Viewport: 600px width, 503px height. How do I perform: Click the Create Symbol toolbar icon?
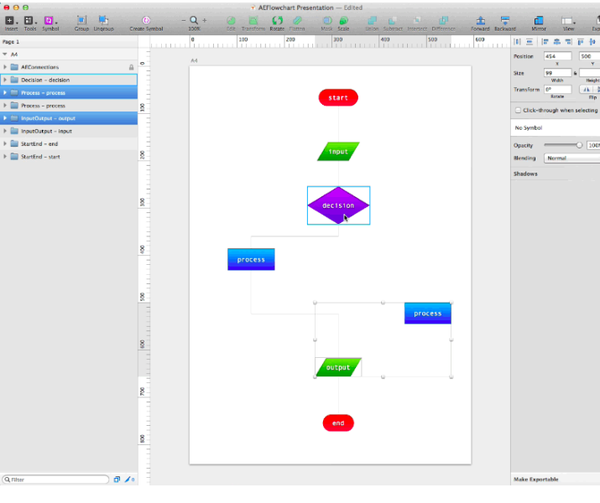[146, 23]
